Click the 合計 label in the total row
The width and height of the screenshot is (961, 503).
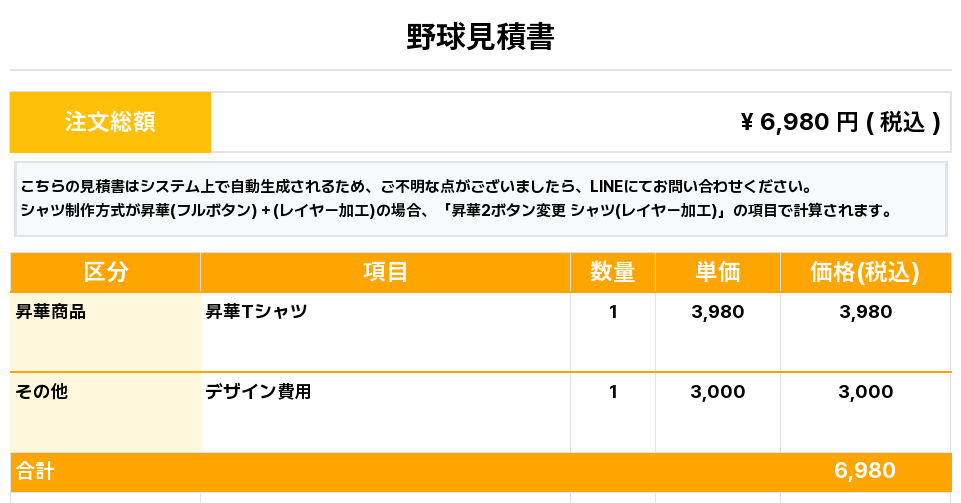point(35,472)
